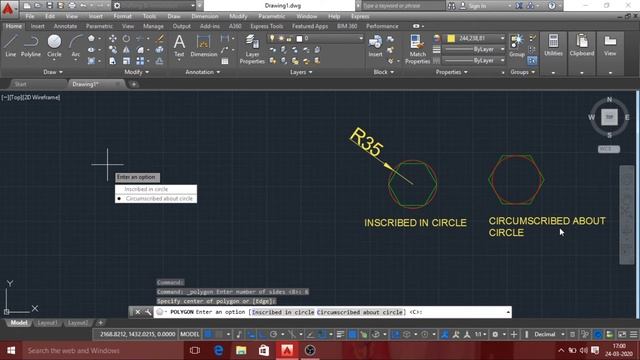Click the Mirror tool icon

pos(127,49)
